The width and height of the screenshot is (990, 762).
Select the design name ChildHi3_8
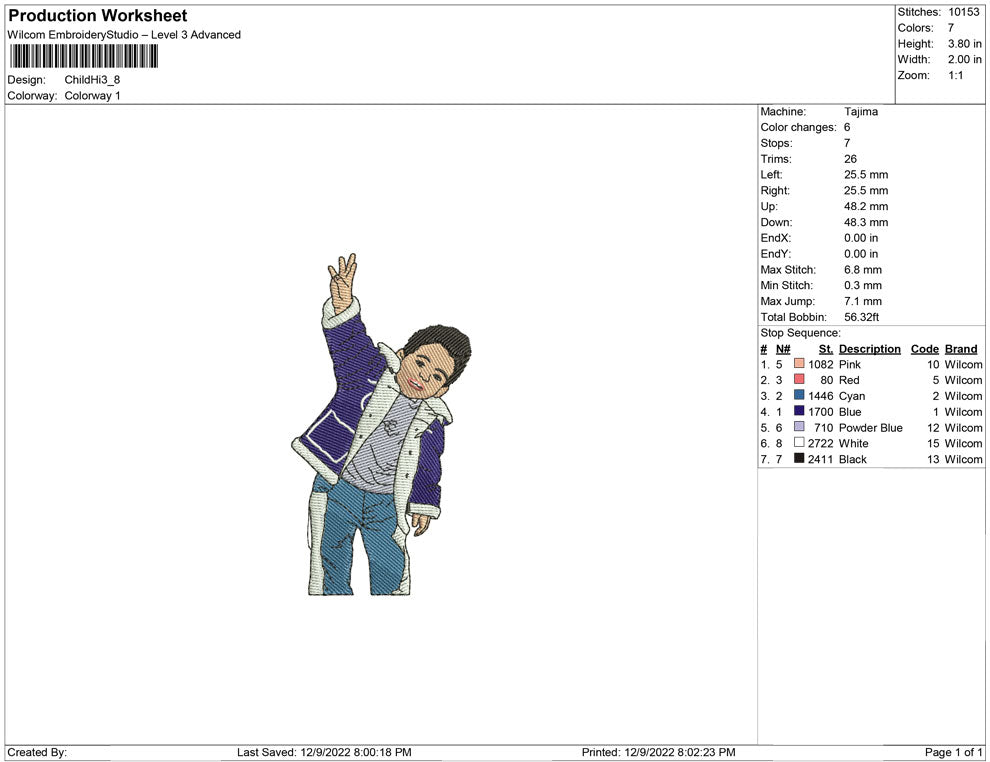(93, 80)
